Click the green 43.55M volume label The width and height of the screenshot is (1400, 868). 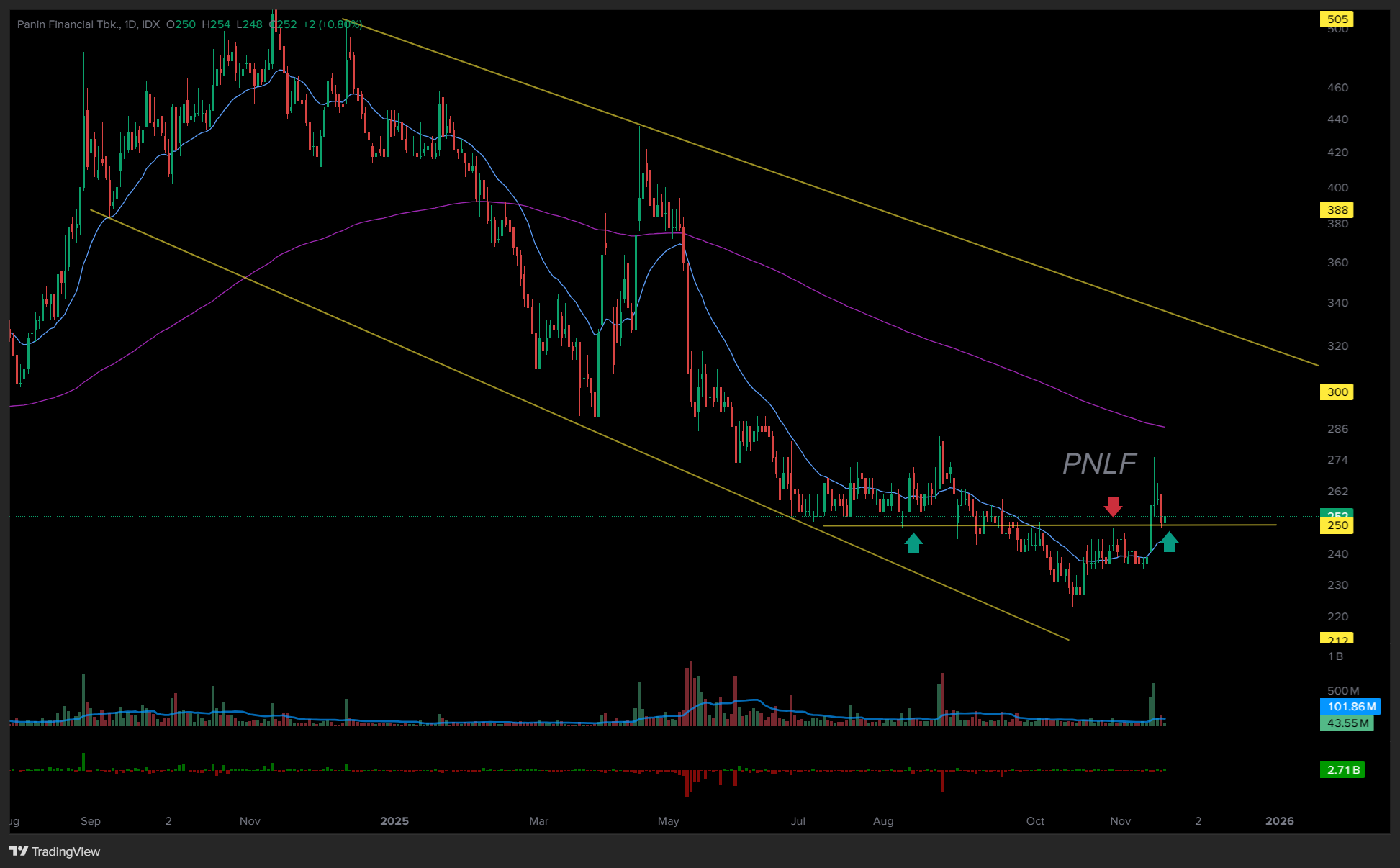[1347, 723]
